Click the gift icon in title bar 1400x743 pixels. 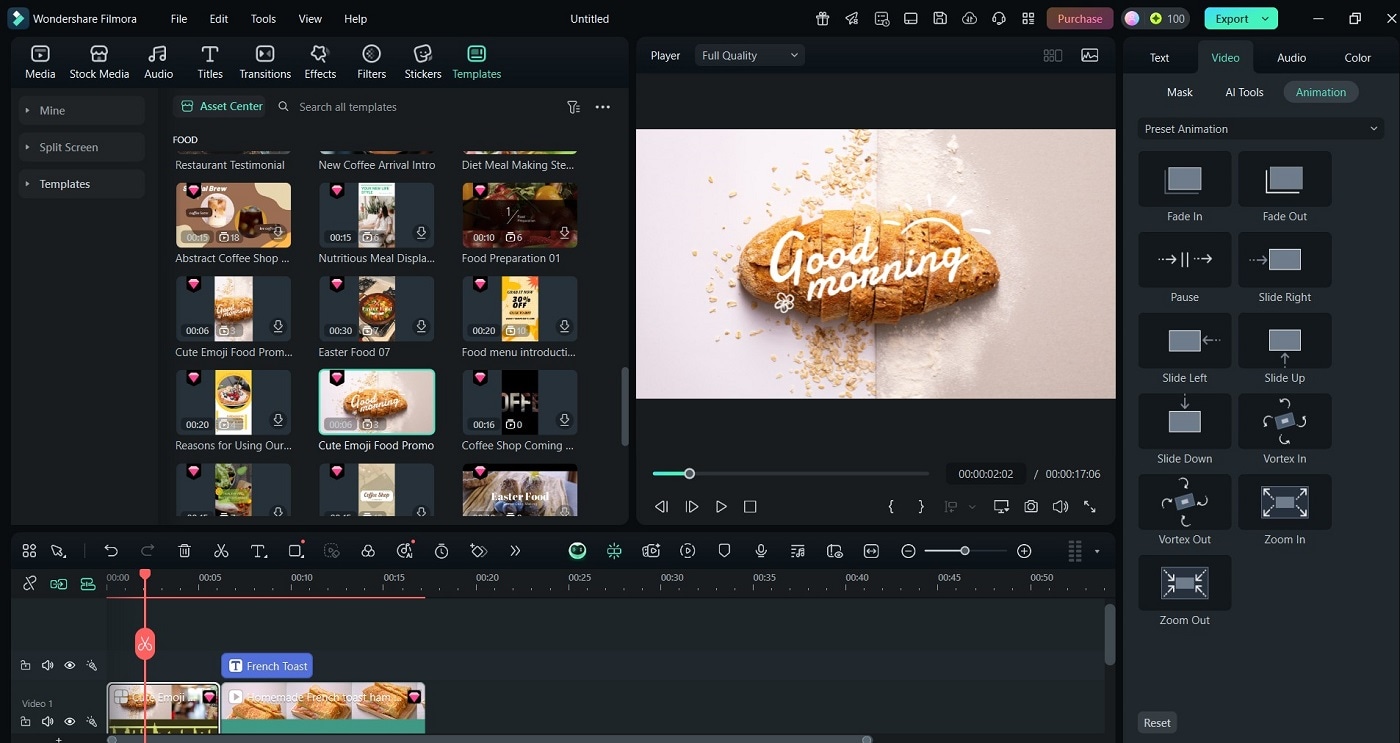(822, 19)
